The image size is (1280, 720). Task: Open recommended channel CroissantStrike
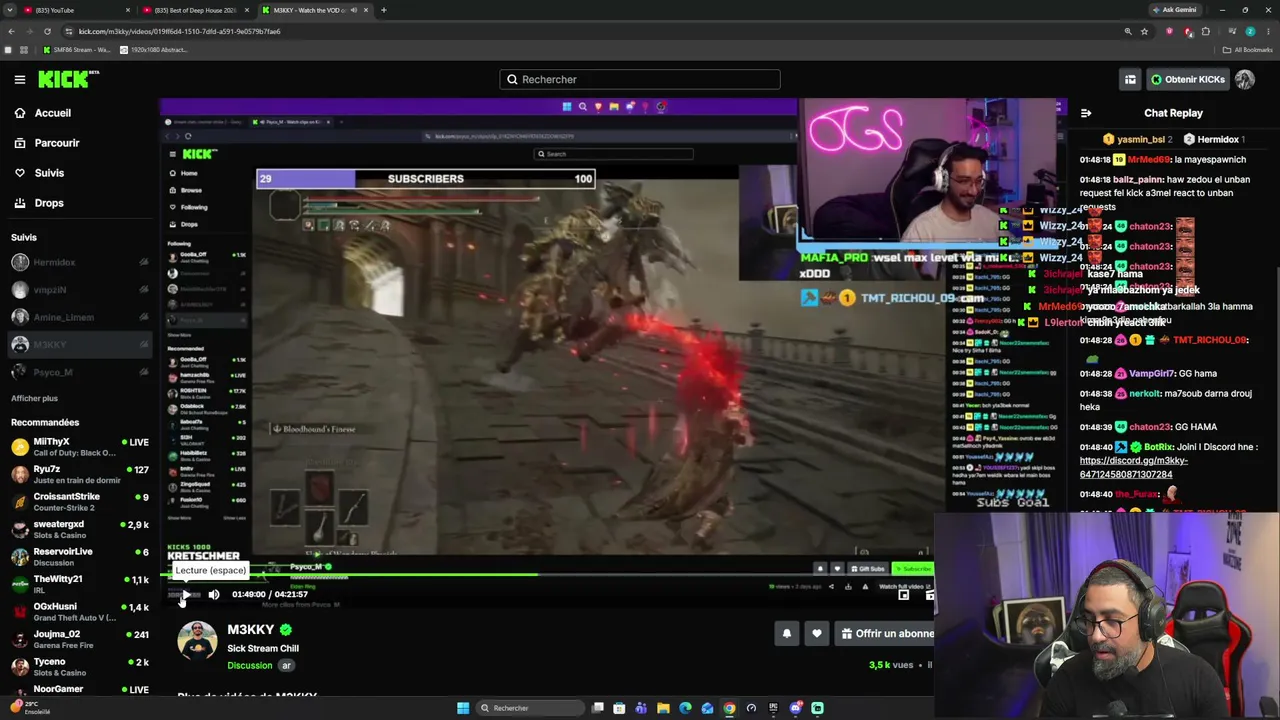click(x=80, y=502)
